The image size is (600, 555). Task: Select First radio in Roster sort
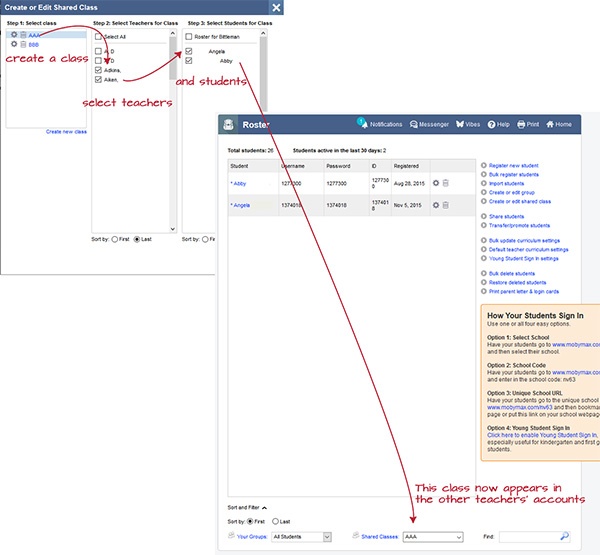click(250, 521)
